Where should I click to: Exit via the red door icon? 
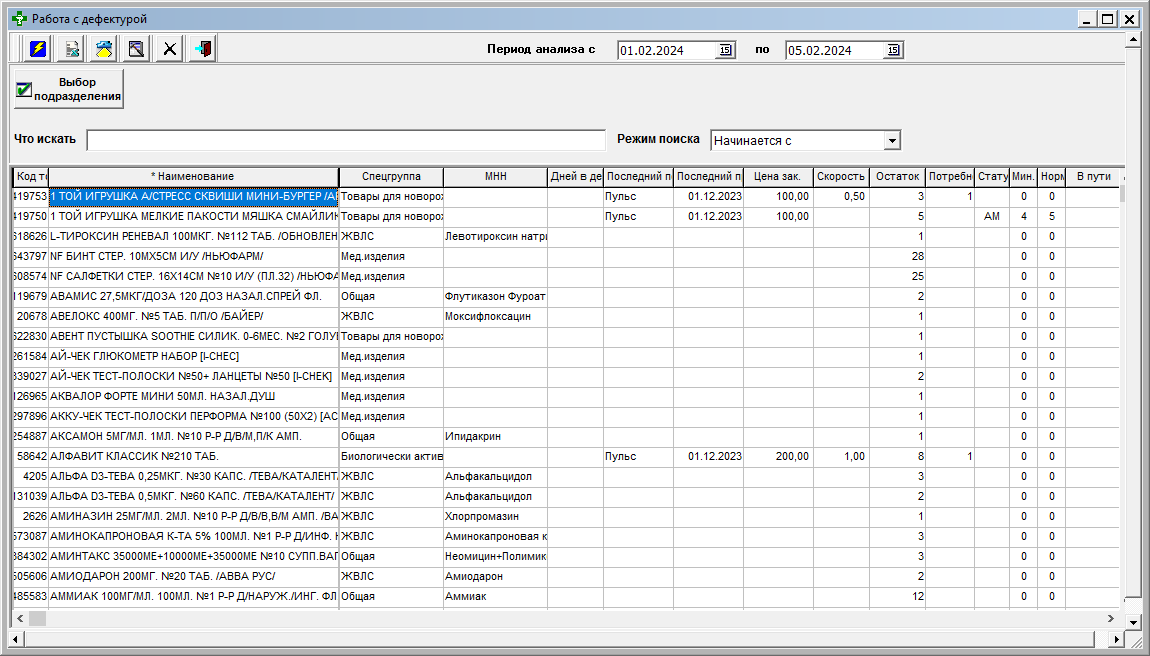202,49
